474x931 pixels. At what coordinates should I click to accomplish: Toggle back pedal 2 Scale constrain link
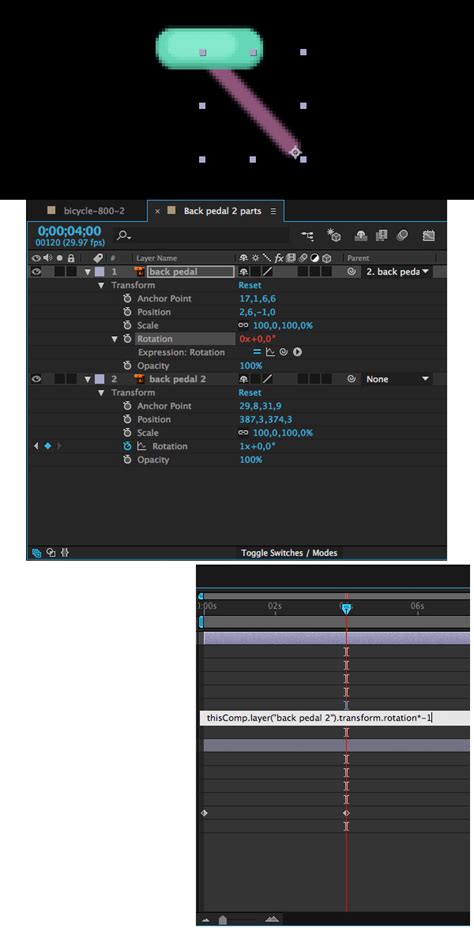[244, 433]
